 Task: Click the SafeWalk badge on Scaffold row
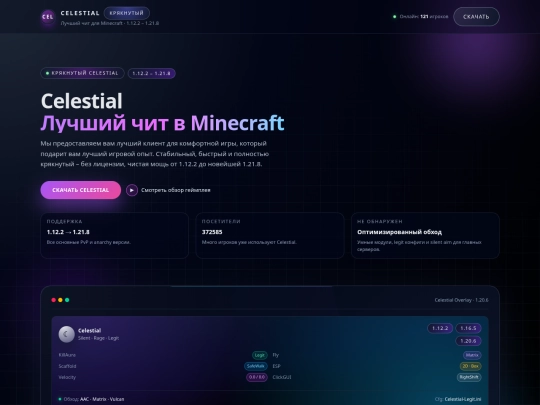(256, 366)
